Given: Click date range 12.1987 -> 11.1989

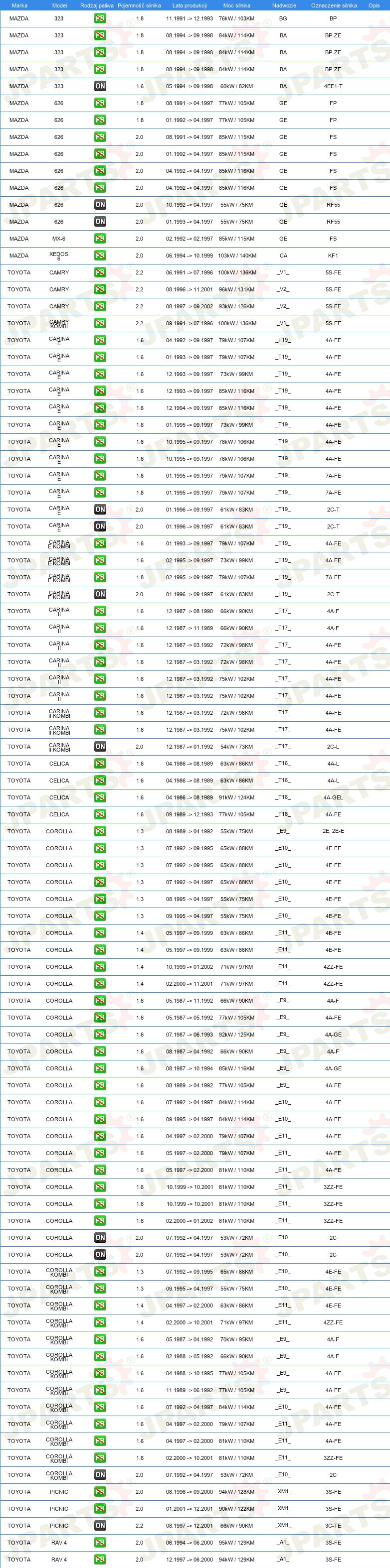Looking at the screenshot, I should (190, 628).
